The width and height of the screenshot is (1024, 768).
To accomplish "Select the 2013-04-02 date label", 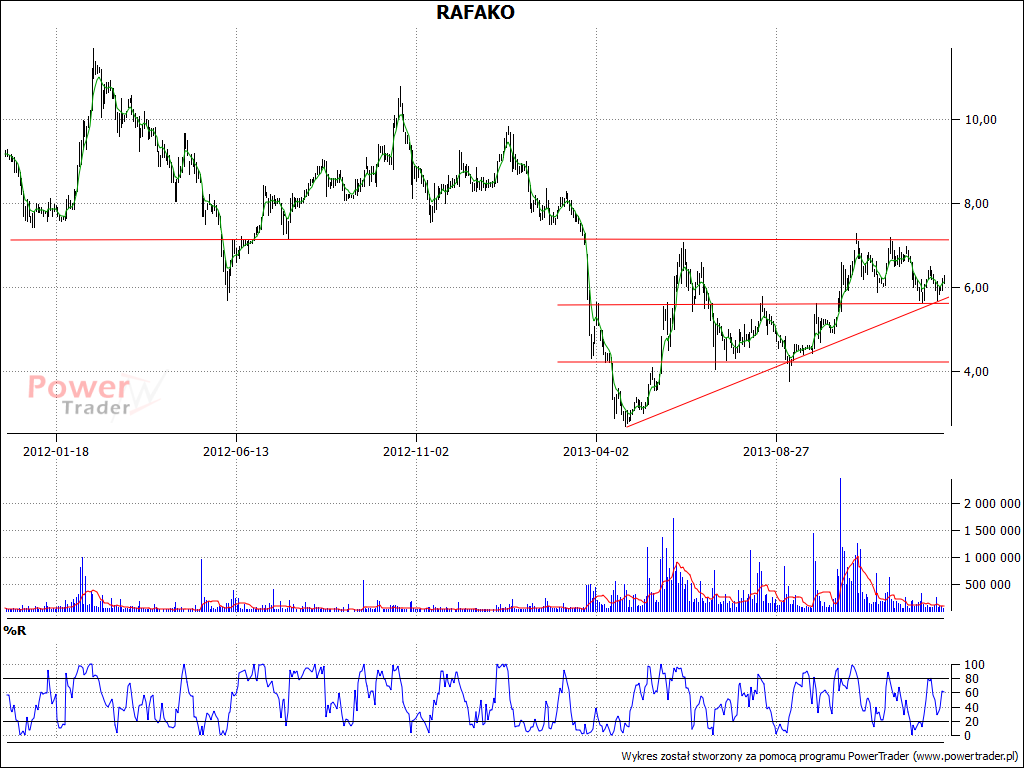I will pos(596,451).
